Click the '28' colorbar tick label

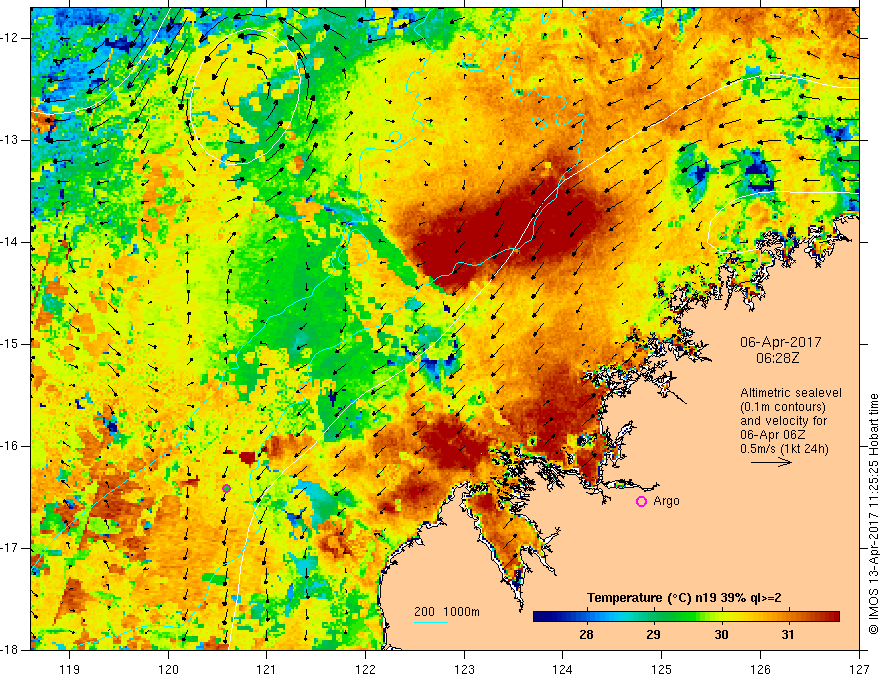586,635
